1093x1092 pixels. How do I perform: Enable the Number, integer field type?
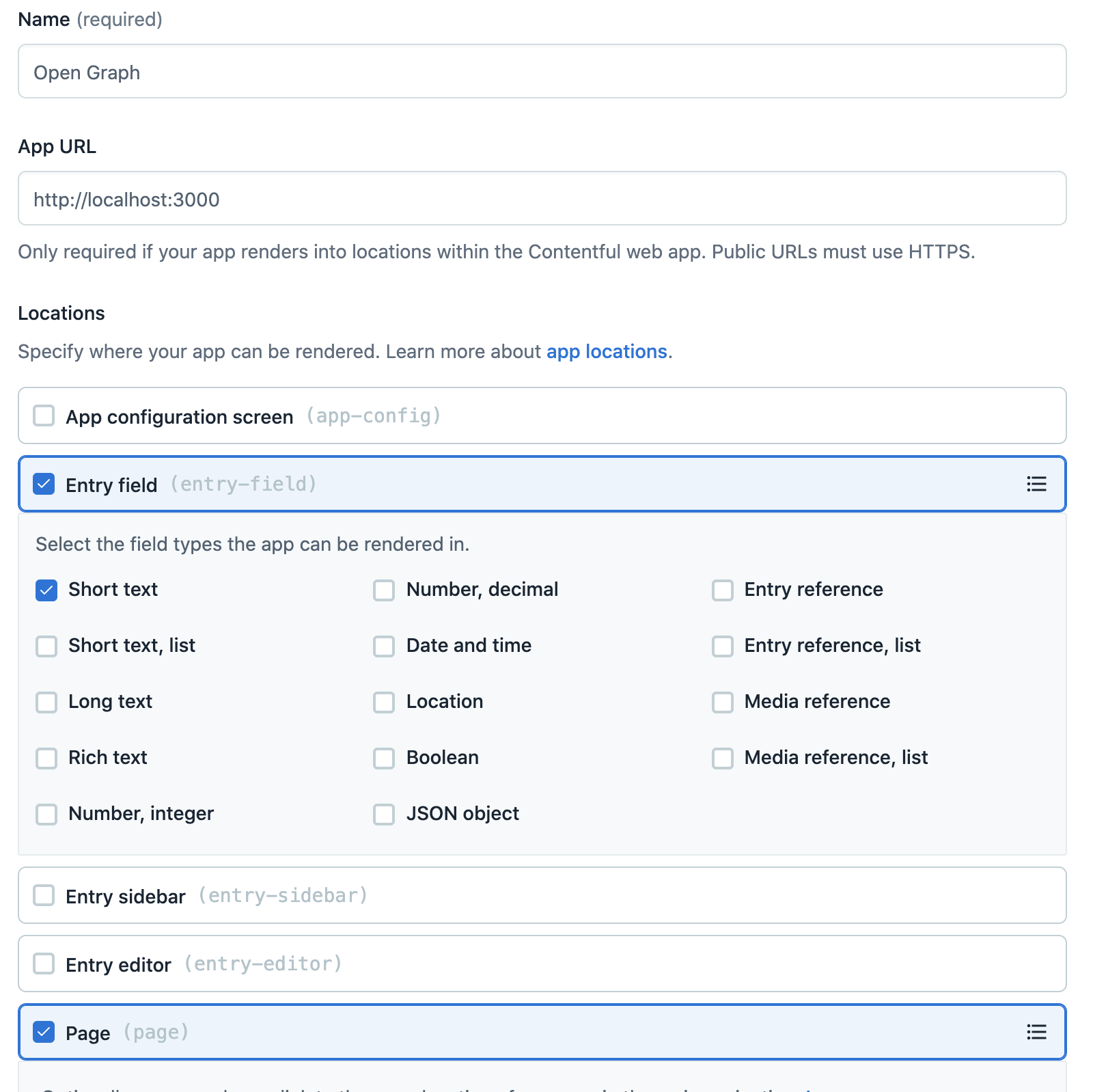tap(46, 814)
